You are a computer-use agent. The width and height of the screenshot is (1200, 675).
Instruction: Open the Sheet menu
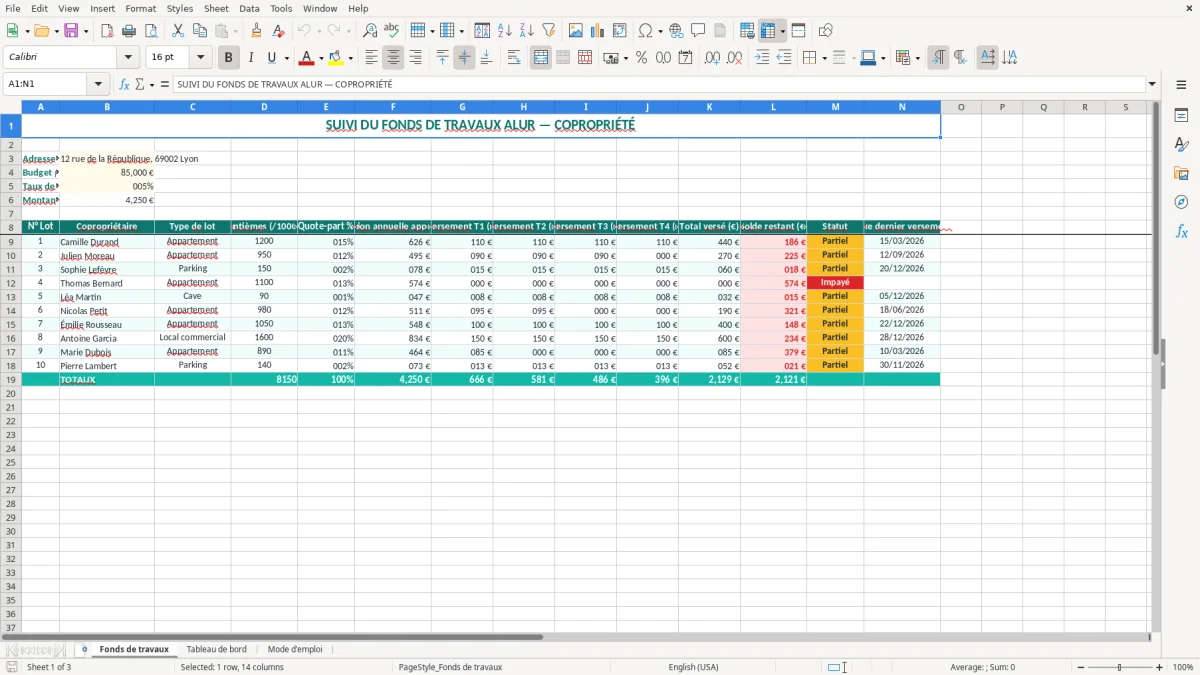[x=216, y=8]
